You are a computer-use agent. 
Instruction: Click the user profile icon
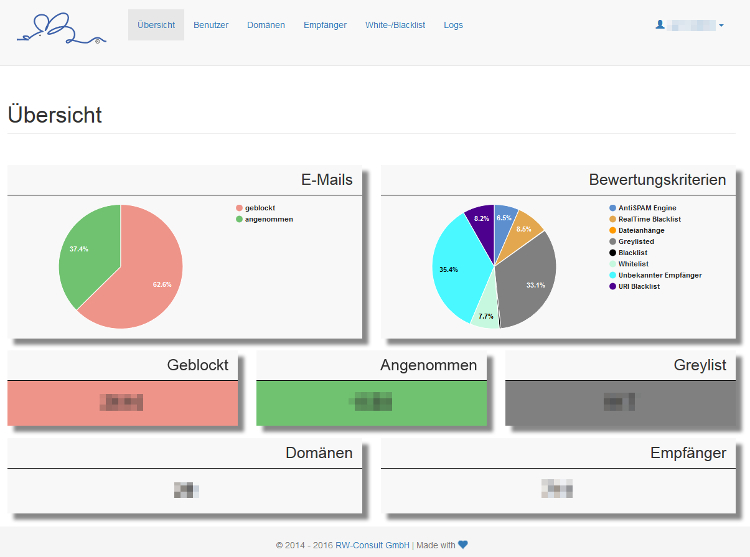(x=660, y=25)
